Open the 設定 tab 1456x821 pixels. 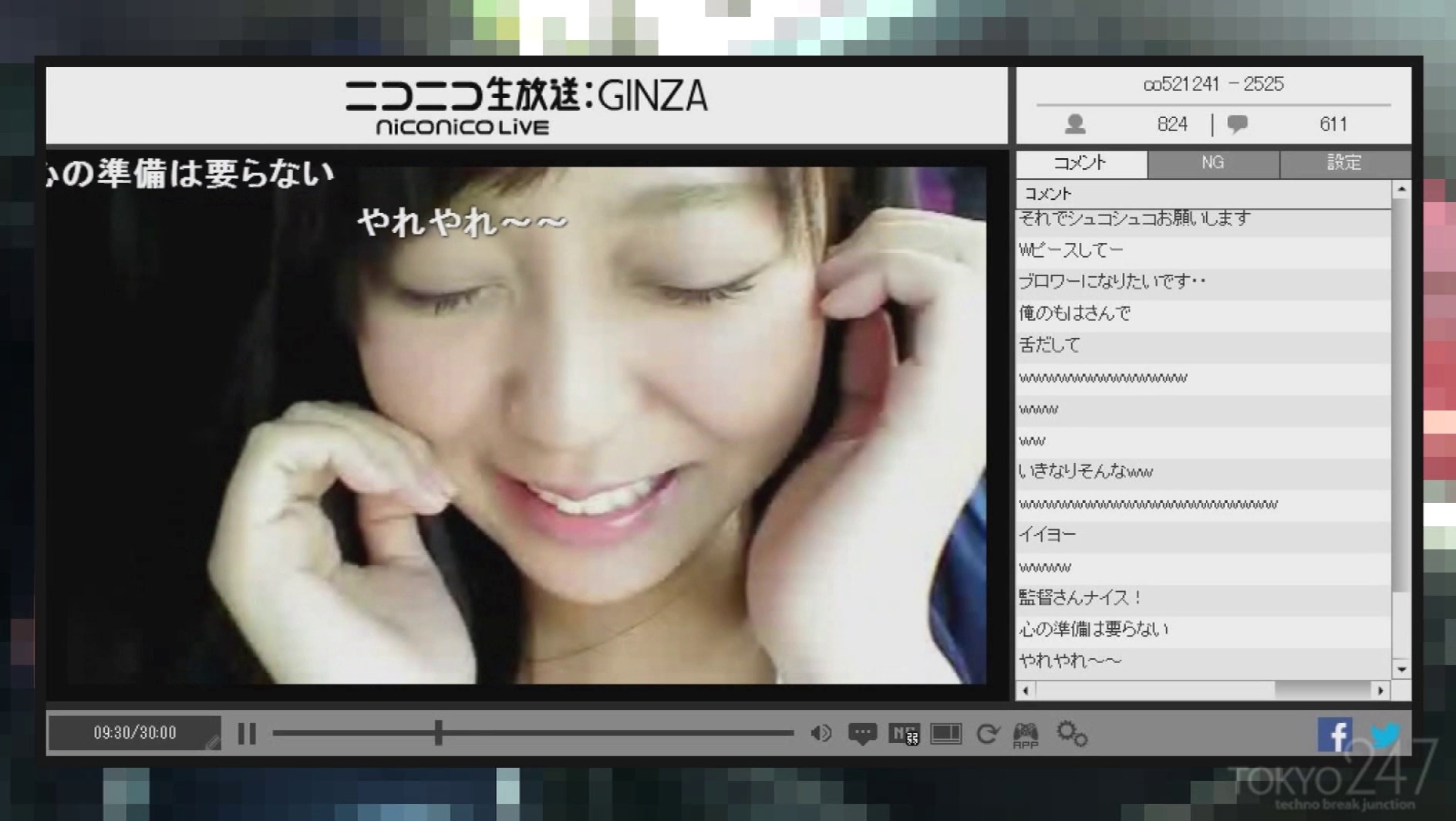[1345, 163]
